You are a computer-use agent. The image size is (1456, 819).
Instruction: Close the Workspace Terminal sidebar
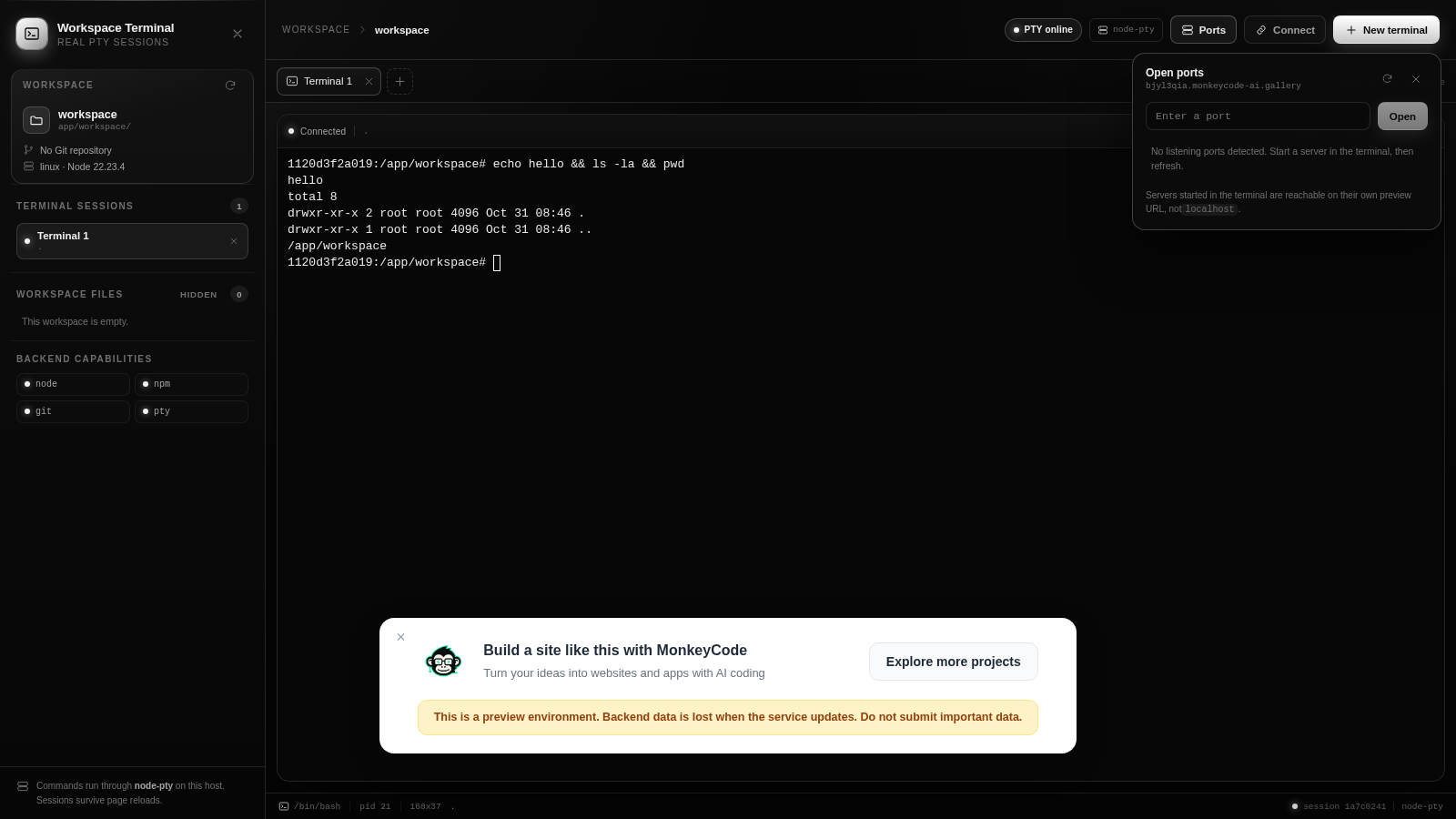(x=238, y=34)
